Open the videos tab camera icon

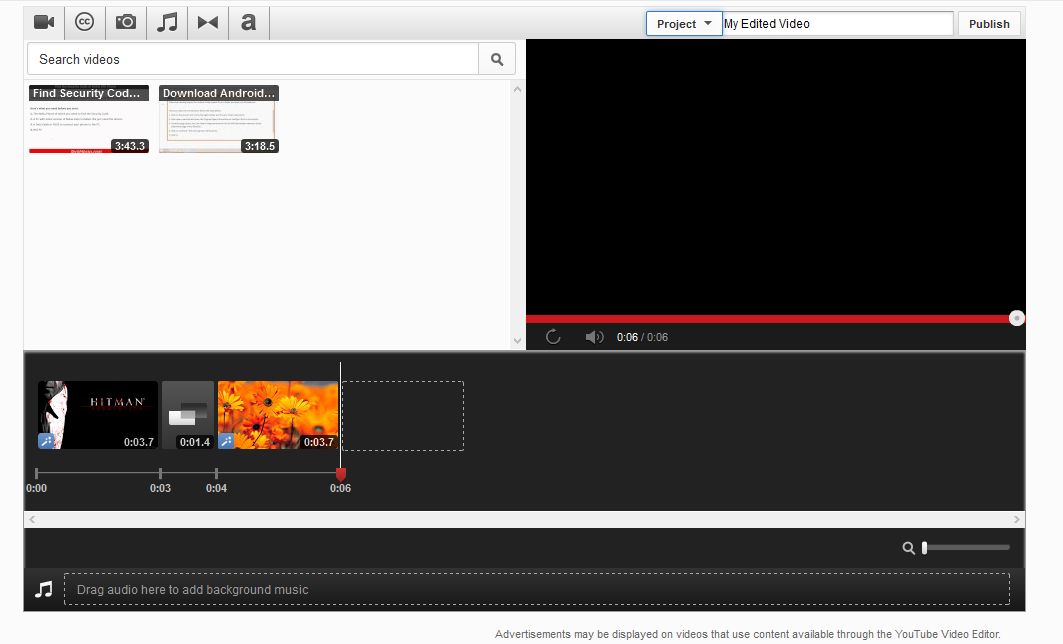pos(44,22)
